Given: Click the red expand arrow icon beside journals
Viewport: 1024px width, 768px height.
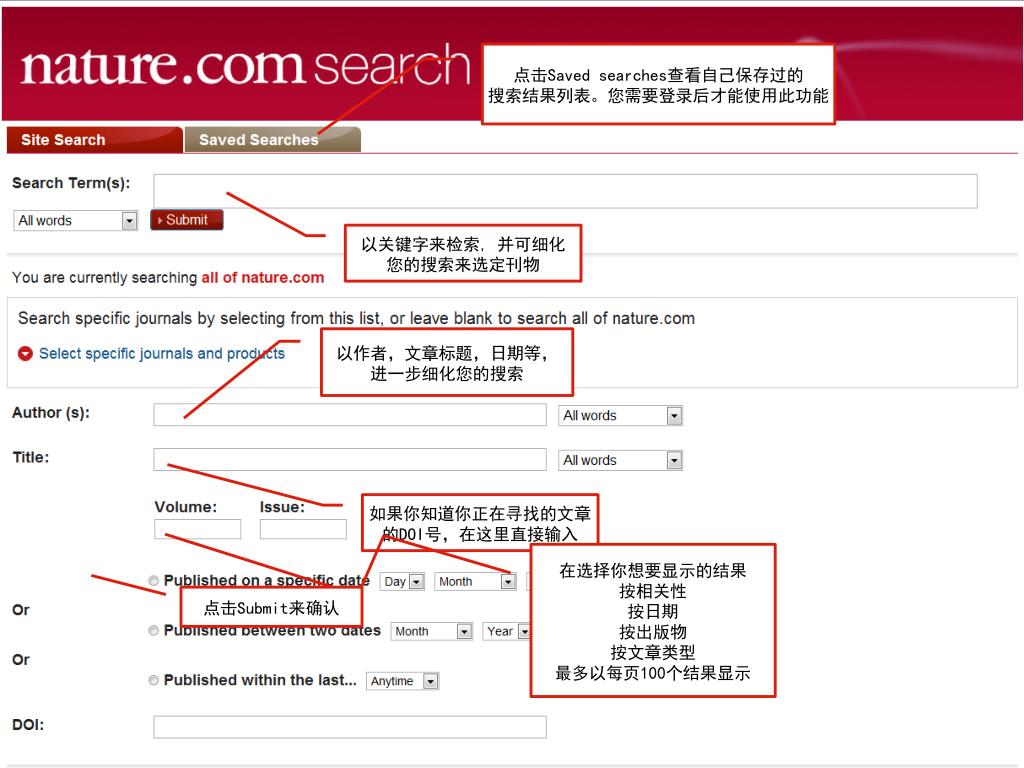Looking at the screenshot, I should [25, 353].
